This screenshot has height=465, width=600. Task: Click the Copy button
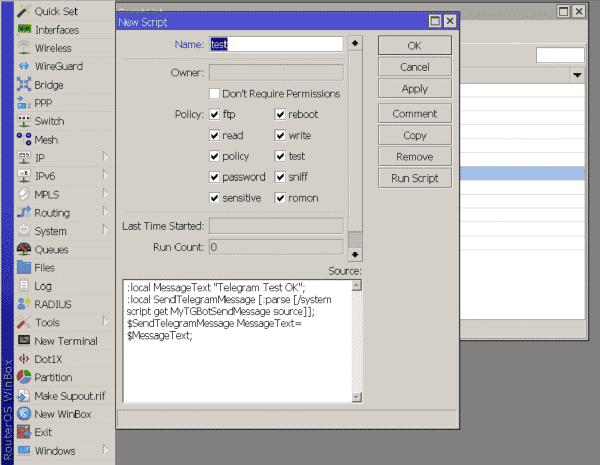click(415, 135)
